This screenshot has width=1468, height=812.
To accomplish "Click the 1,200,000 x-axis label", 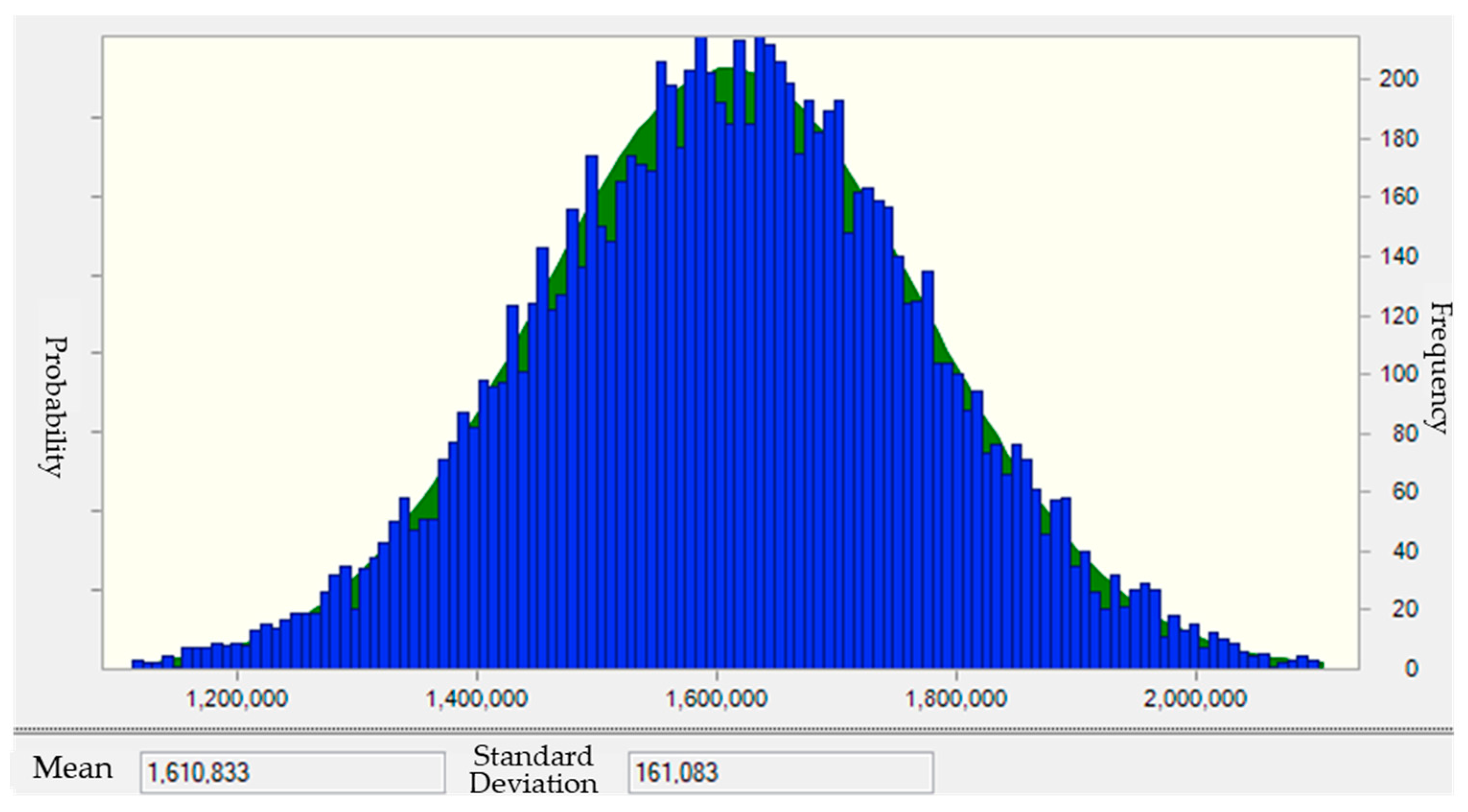I will click(237, 698).
